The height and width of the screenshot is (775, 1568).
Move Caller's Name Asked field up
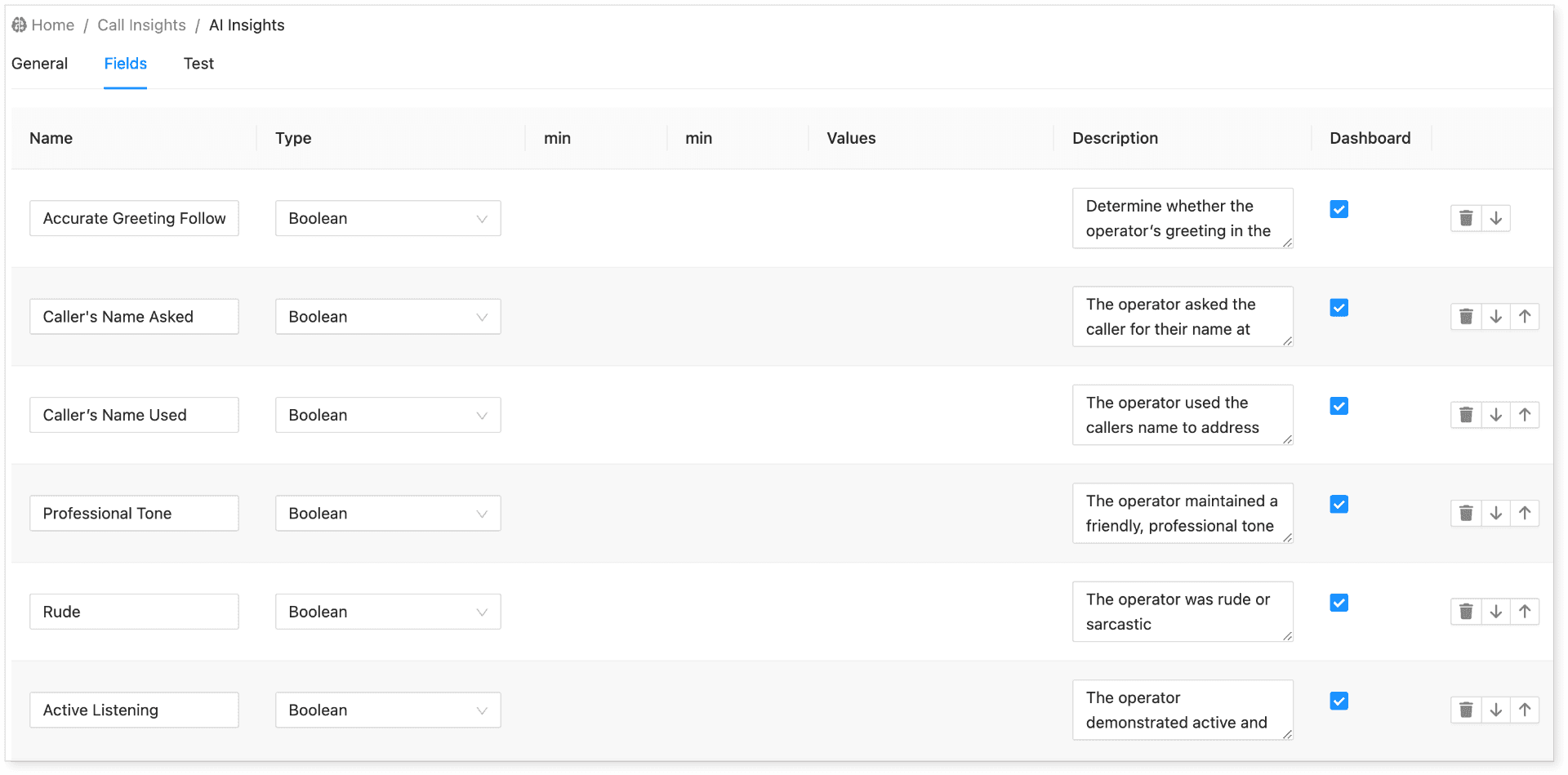1525,317
